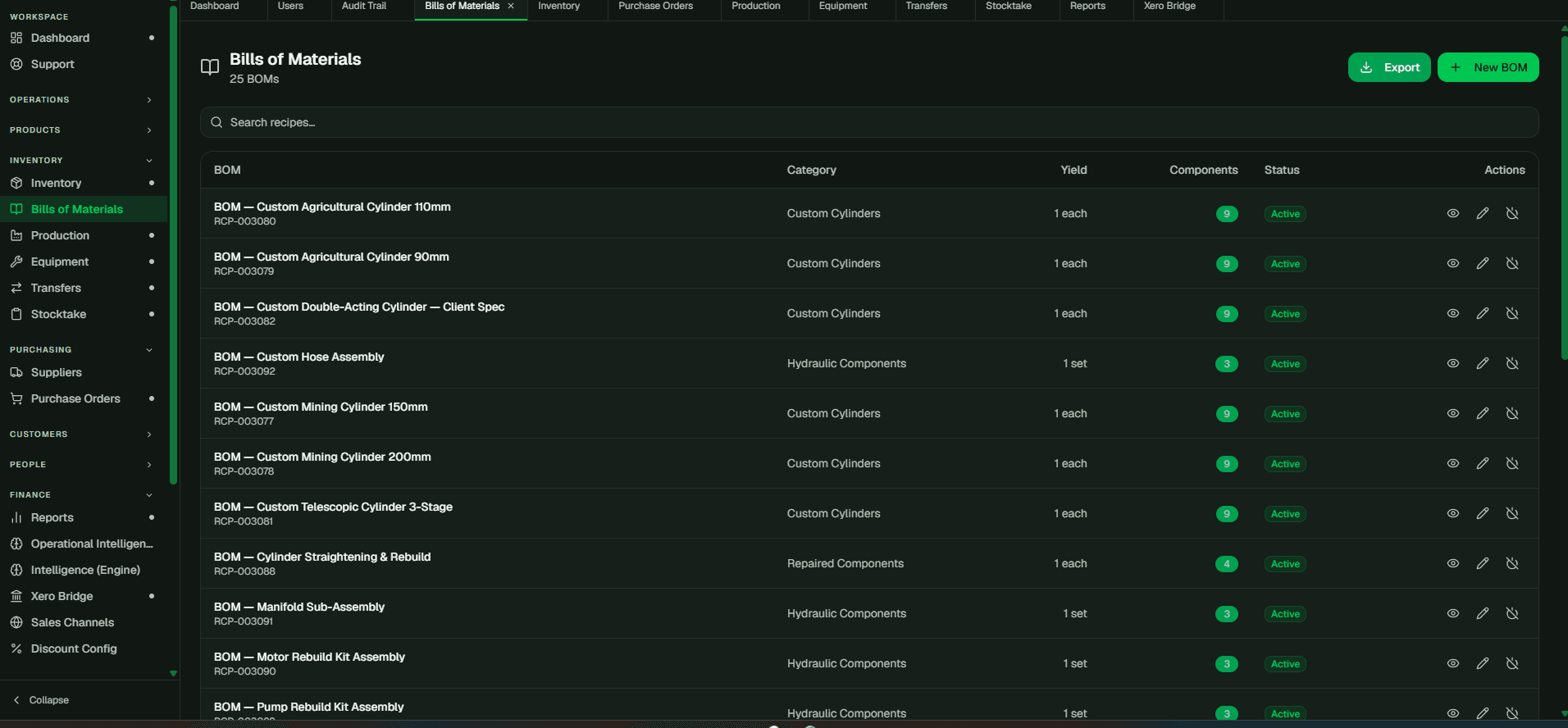
Task: Edit the Motor Rebuild Kit Assembly BOM
Action: click(x=1482, y=663)
